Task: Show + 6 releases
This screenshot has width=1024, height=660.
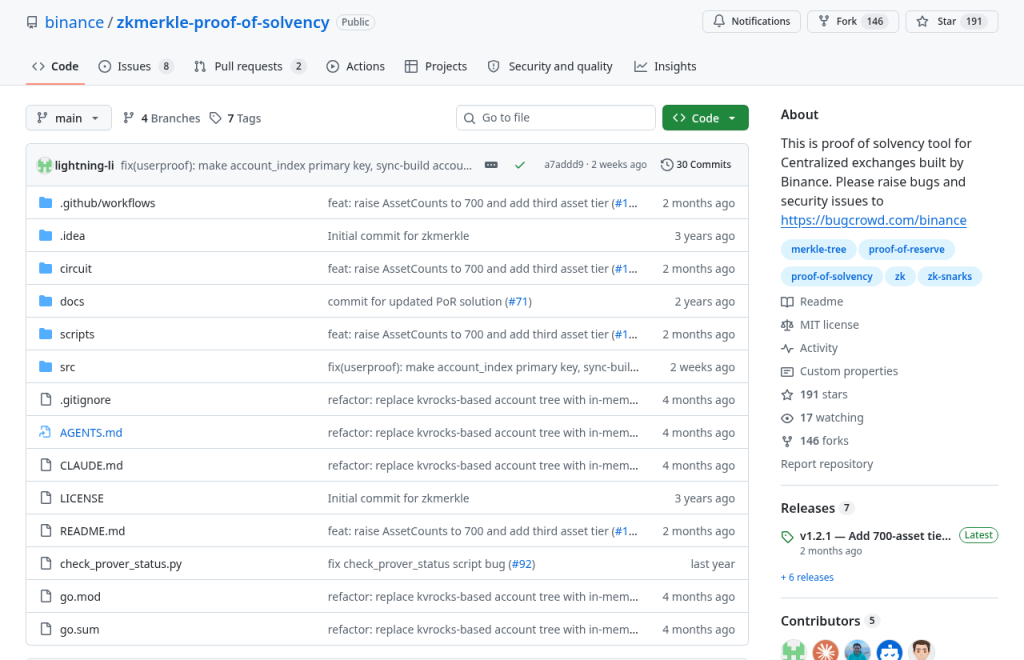Action: [807, 577]
